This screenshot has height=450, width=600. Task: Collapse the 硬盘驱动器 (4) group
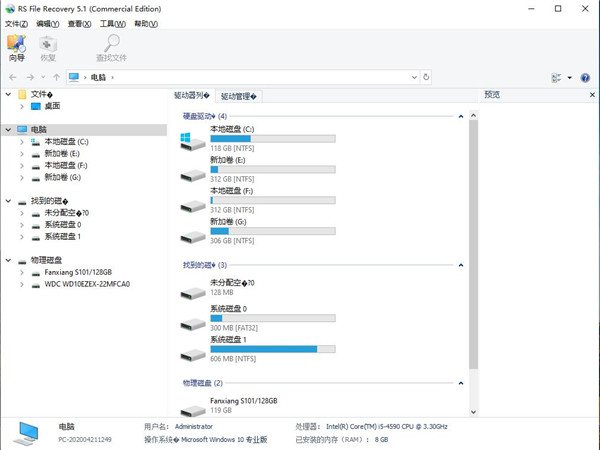461,116
